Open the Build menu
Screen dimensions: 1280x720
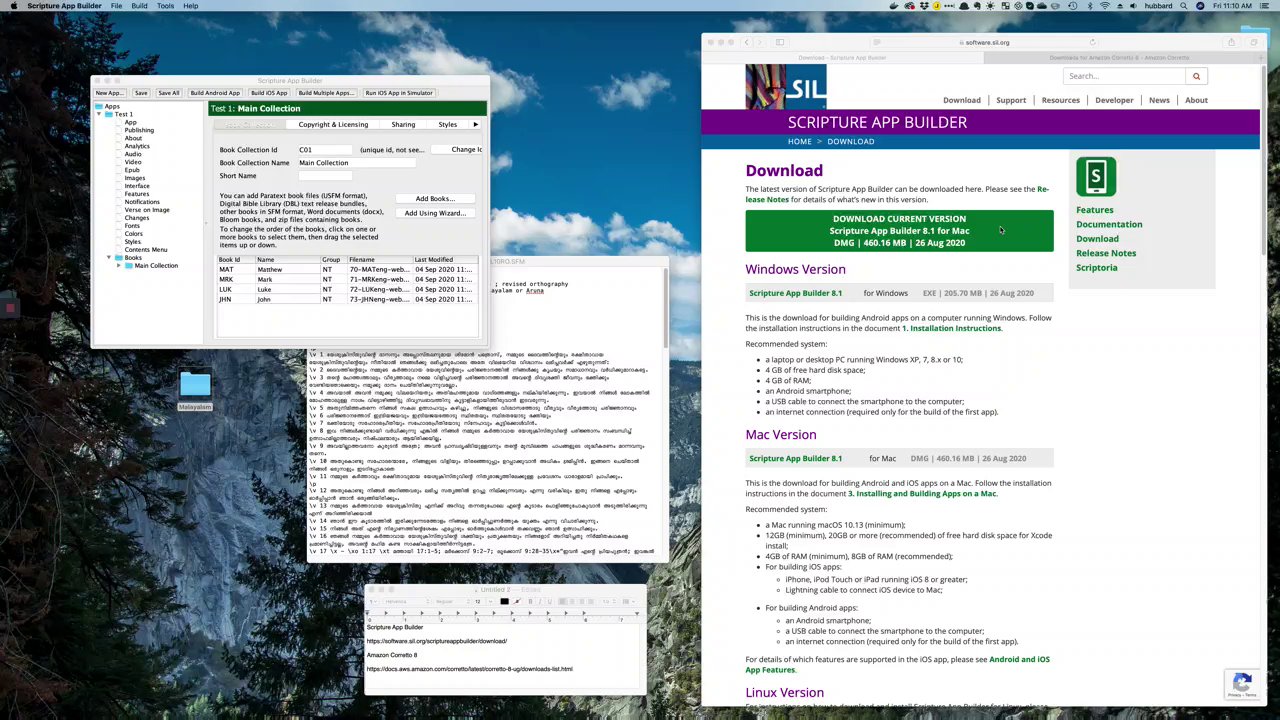pyautogui.click(x=139, y=6)
